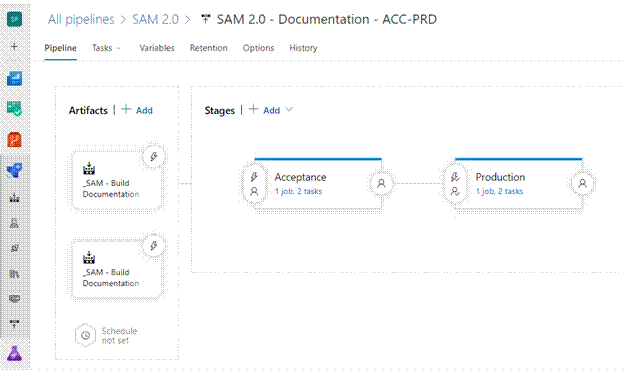Screen dimensions: 624x370
Task: Open the Variables tab
Action: (x=157, y=48)
